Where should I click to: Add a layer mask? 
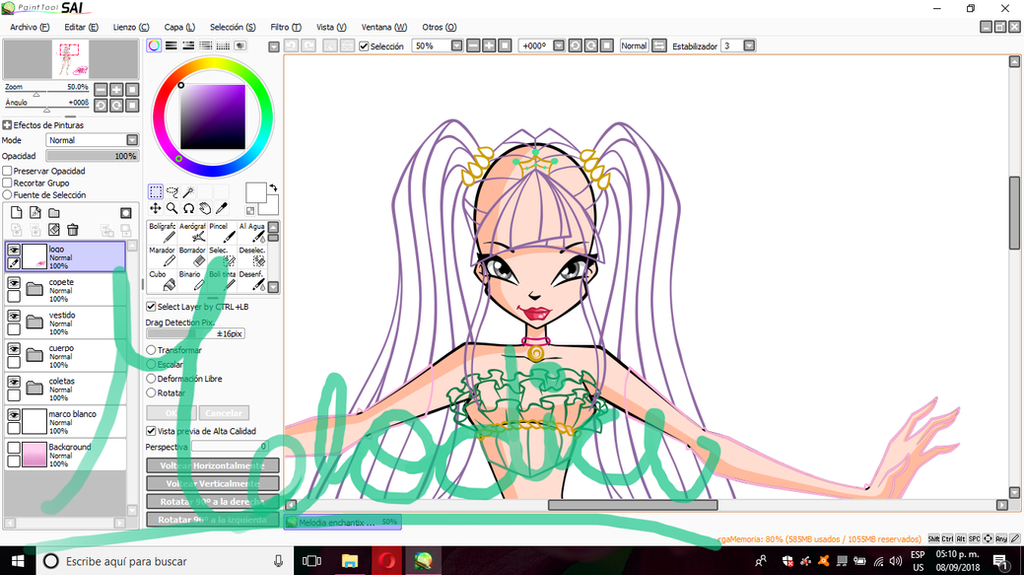[126, 212]
